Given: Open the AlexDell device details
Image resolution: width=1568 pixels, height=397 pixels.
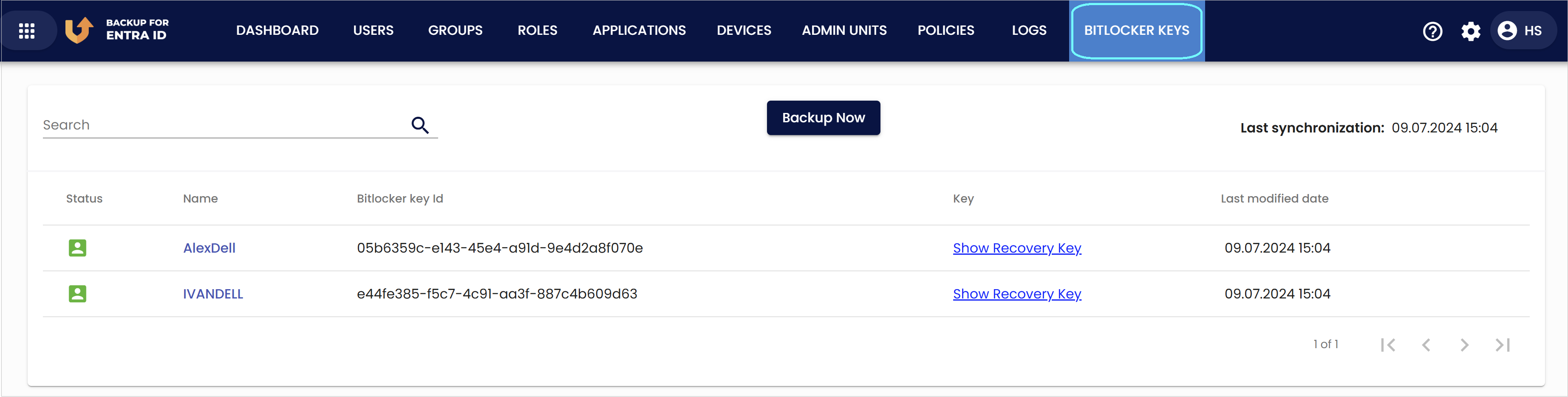Looking at the screenshot, I should pos(209,248).
